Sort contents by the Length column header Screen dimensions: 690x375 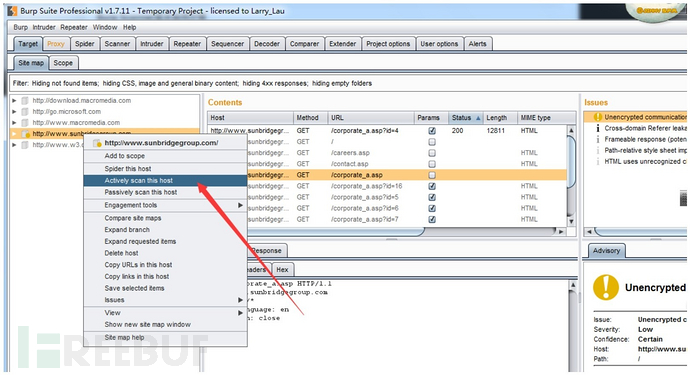[500, 118]
